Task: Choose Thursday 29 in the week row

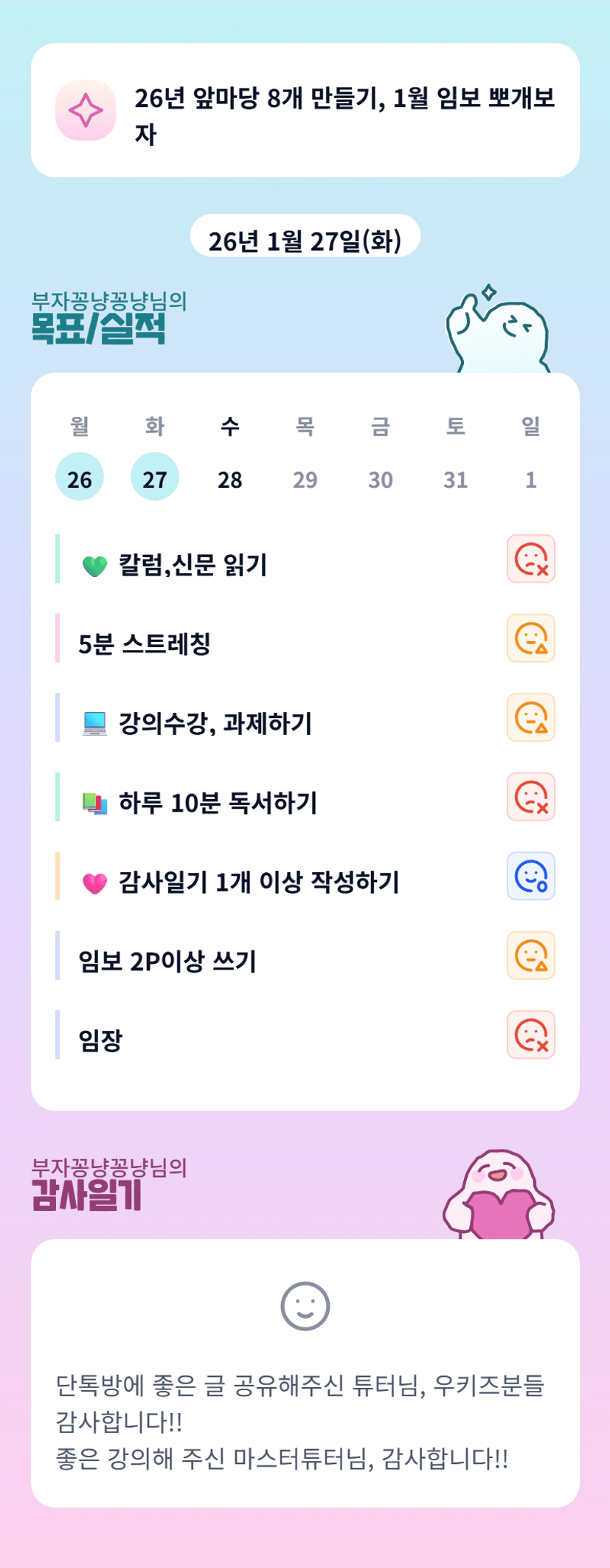Action: click(305, 479)
